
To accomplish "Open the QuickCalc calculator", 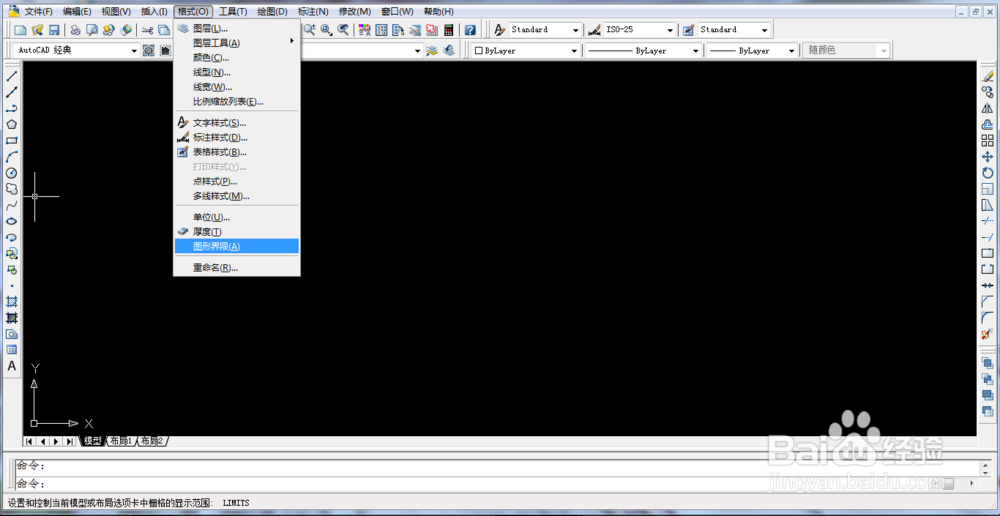I will point(449,30).
